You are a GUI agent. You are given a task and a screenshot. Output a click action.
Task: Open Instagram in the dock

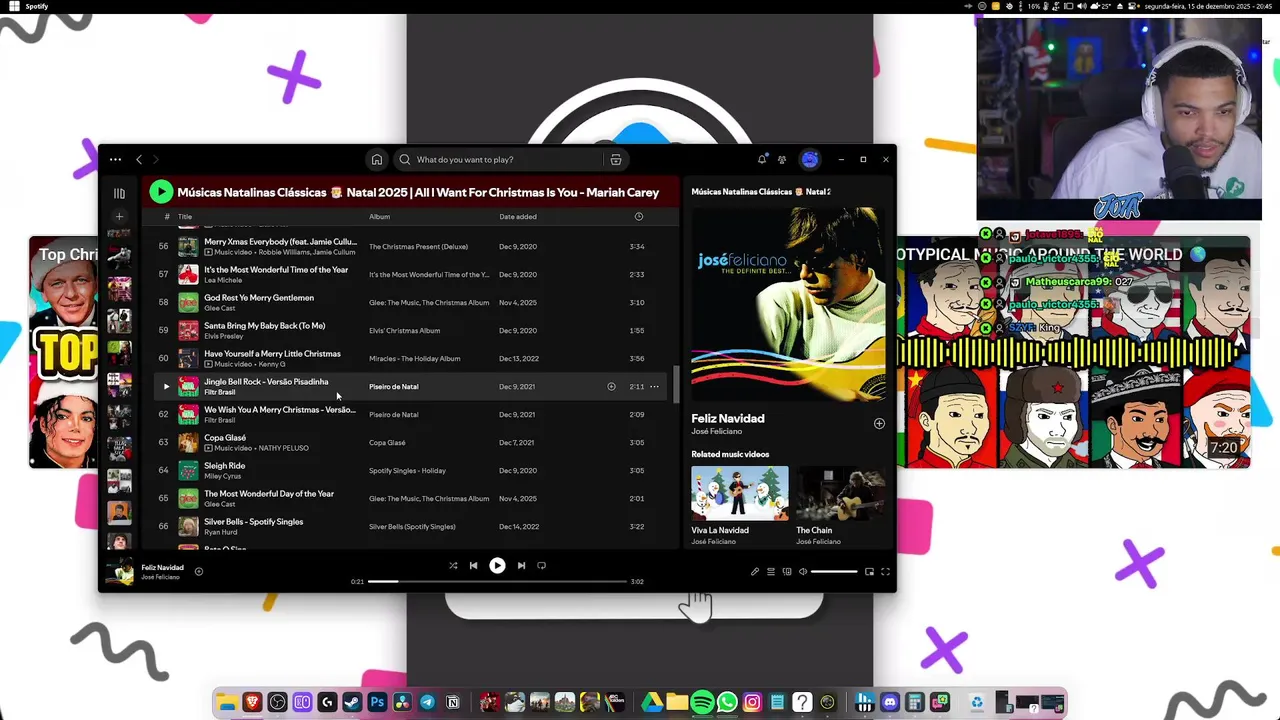752,703
